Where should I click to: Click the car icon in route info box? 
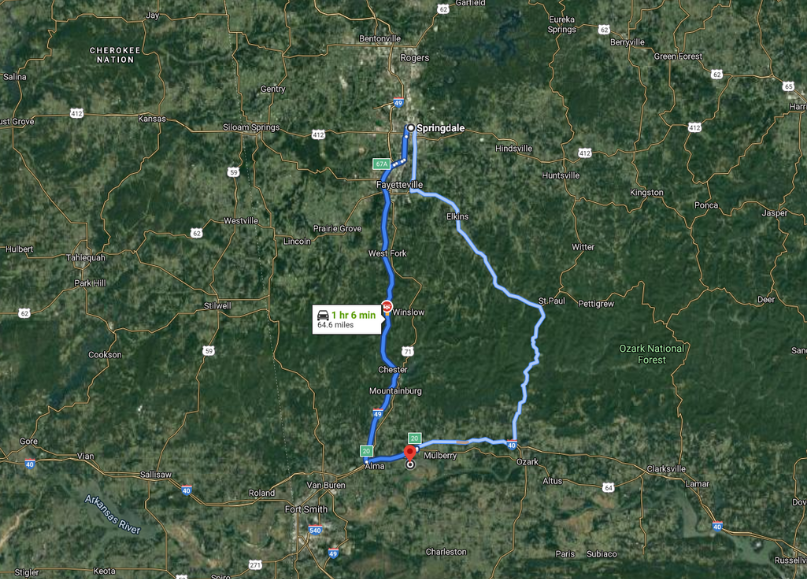(323, 315)
